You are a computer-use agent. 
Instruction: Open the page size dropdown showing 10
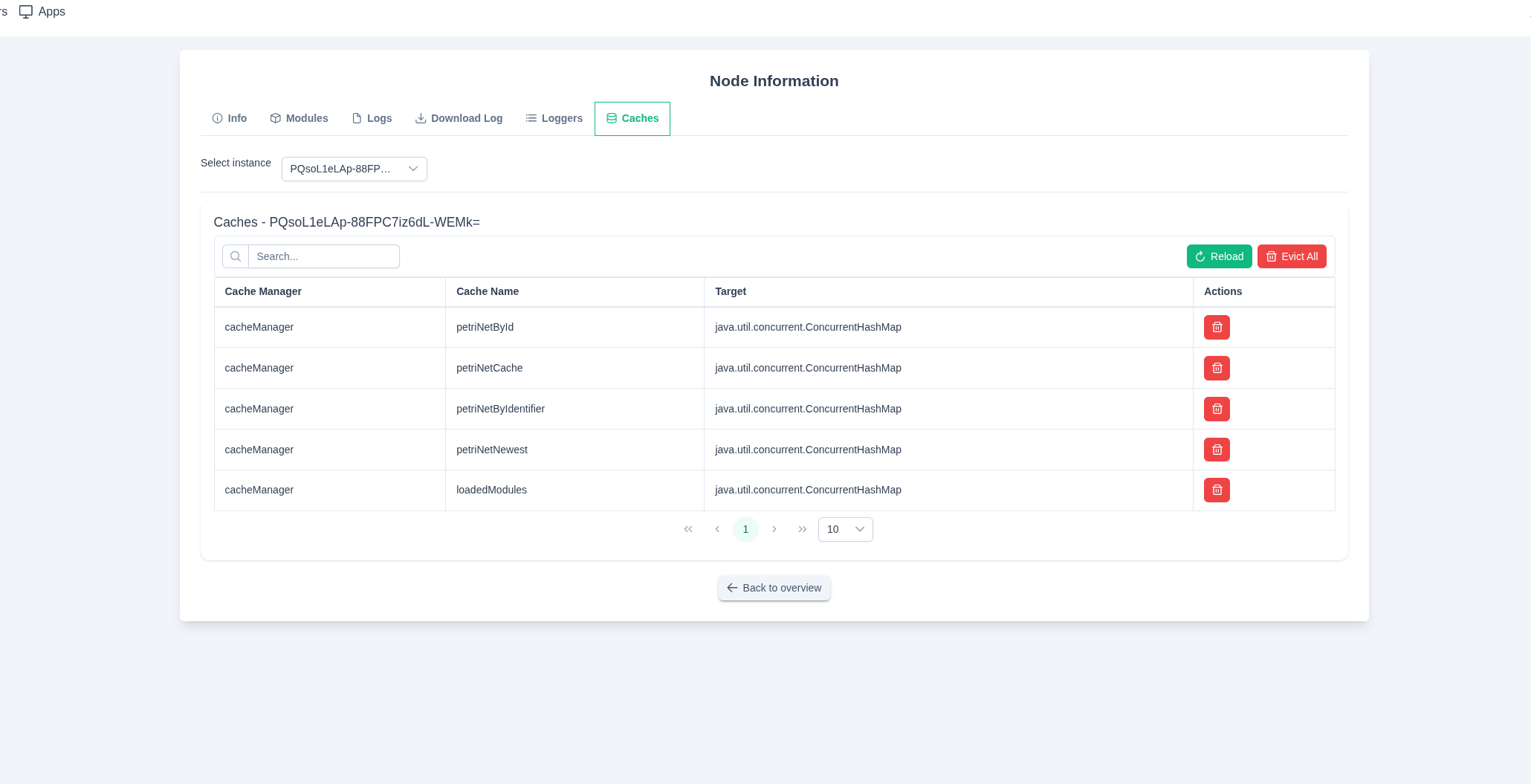tap(845, 529)
